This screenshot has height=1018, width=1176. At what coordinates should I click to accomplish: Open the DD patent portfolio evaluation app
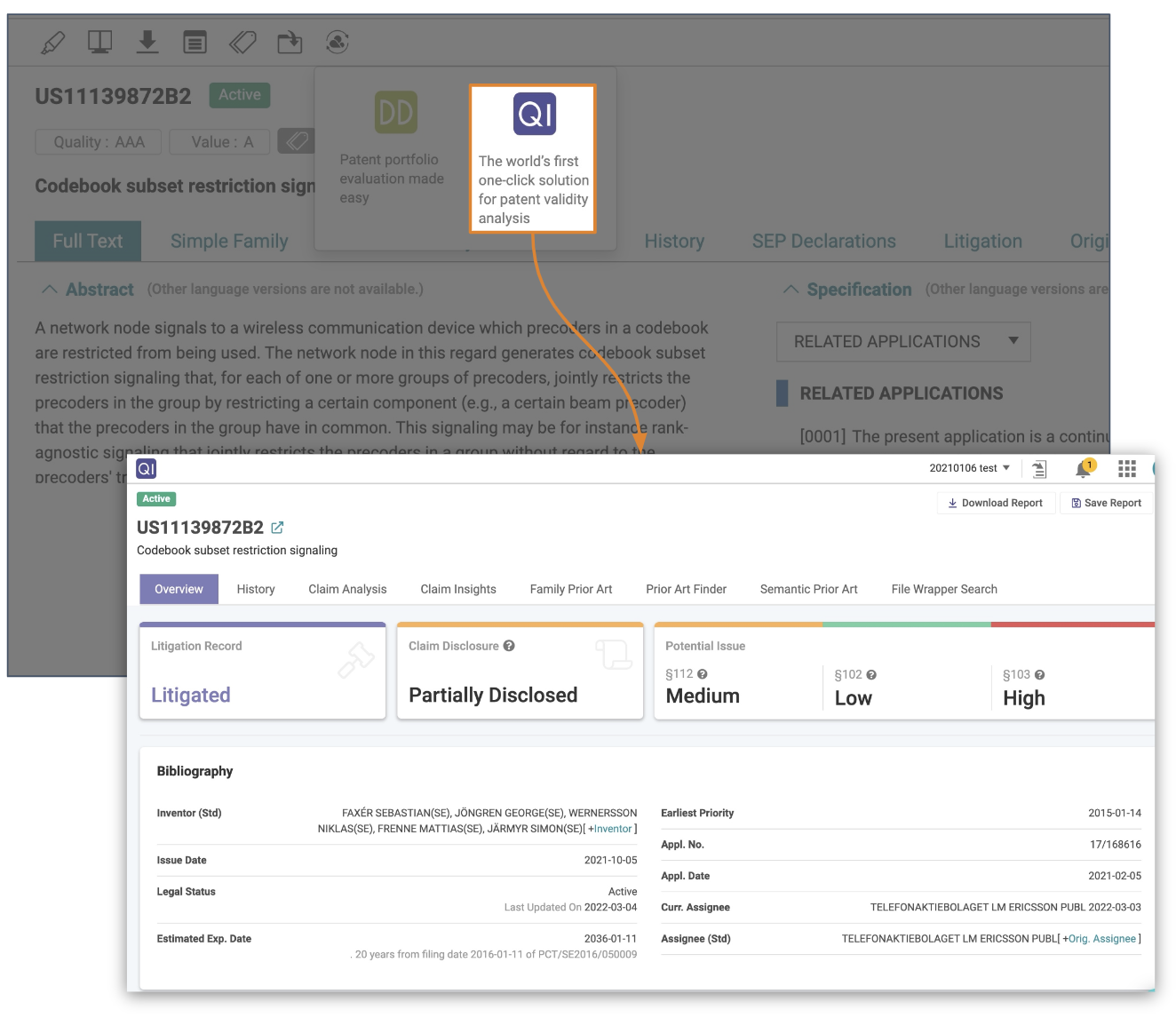point(395,113)
